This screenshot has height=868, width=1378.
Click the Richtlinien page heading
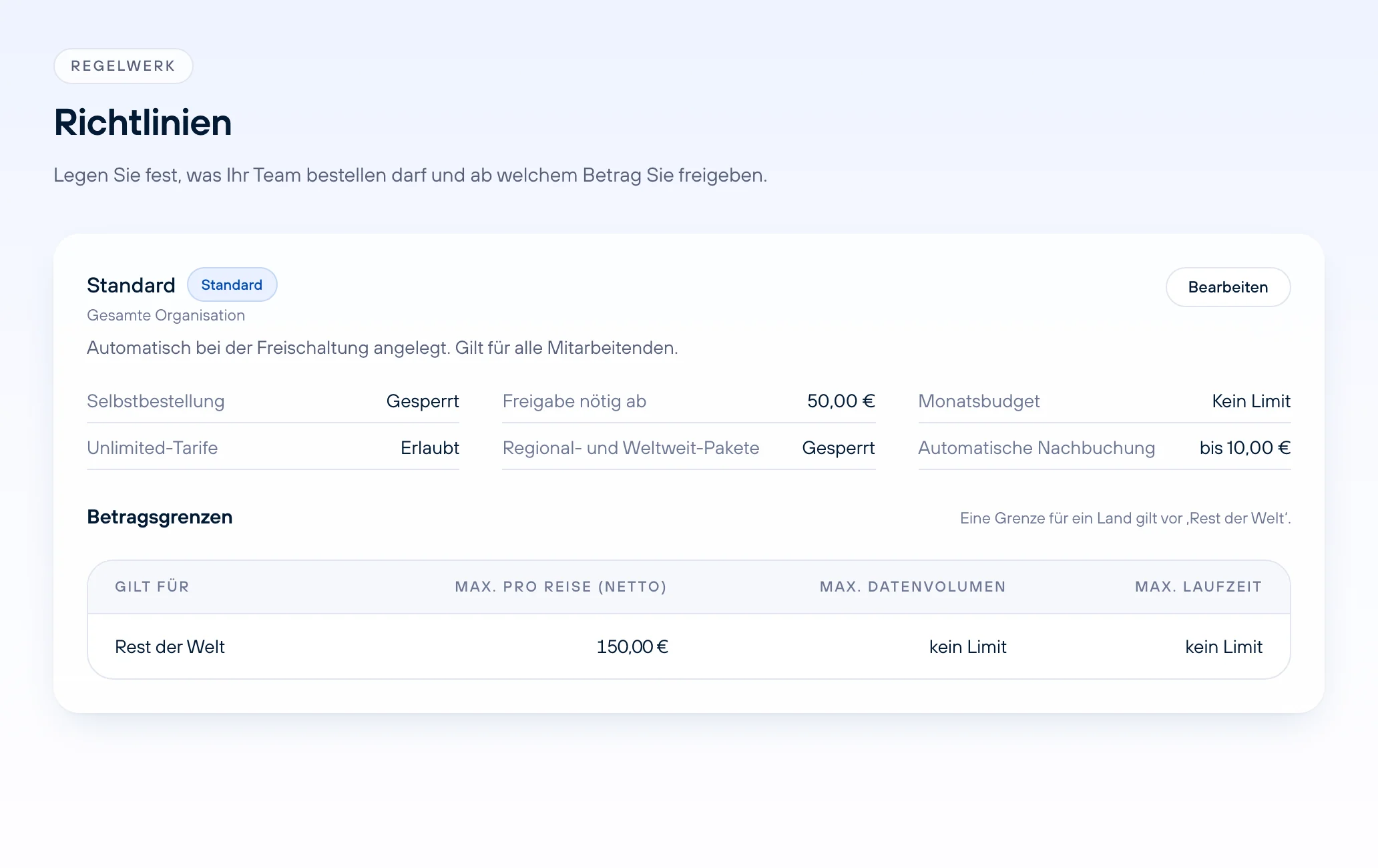click(x=143, y=123)
